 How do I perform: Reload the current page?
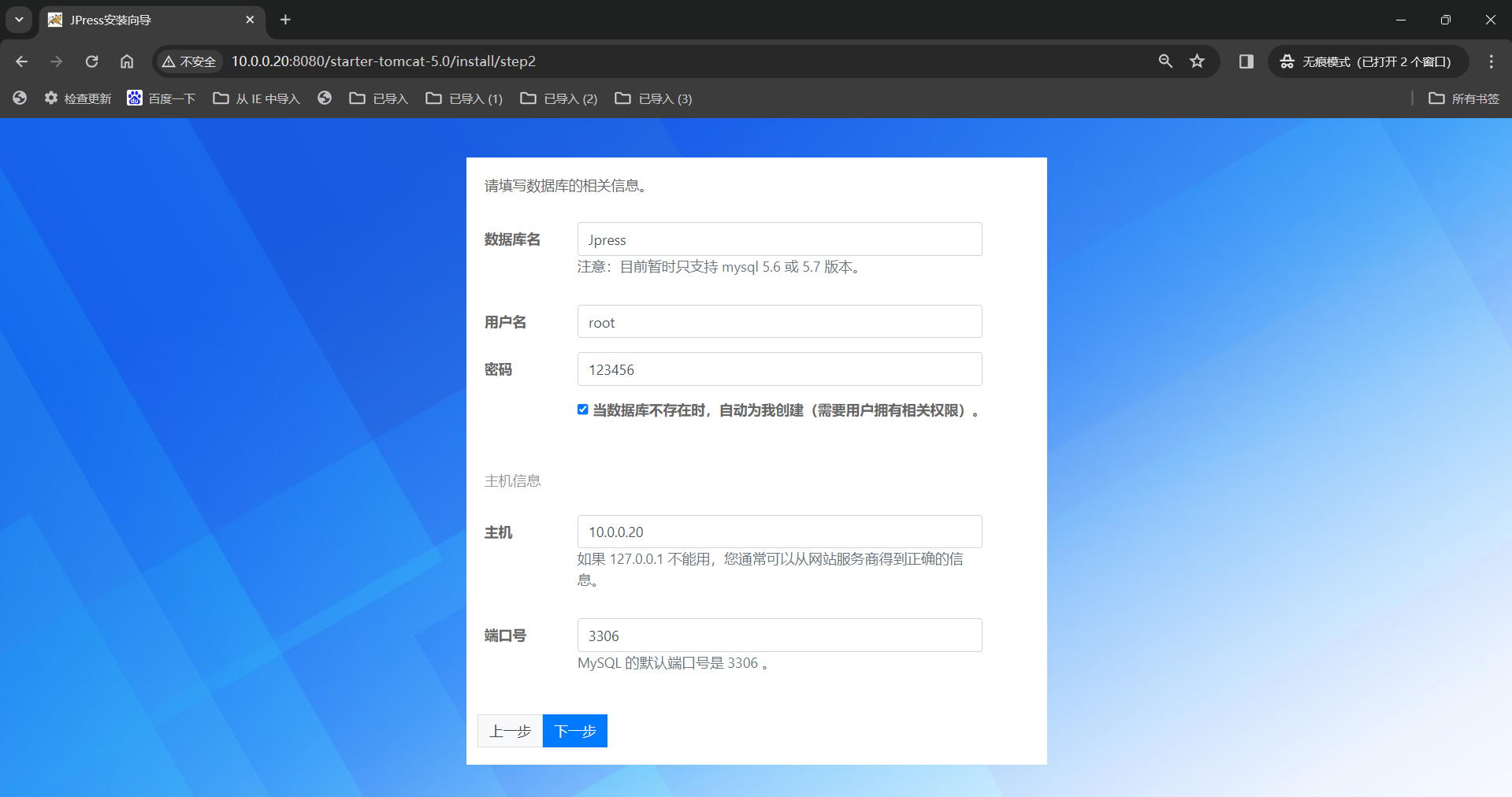91,61
